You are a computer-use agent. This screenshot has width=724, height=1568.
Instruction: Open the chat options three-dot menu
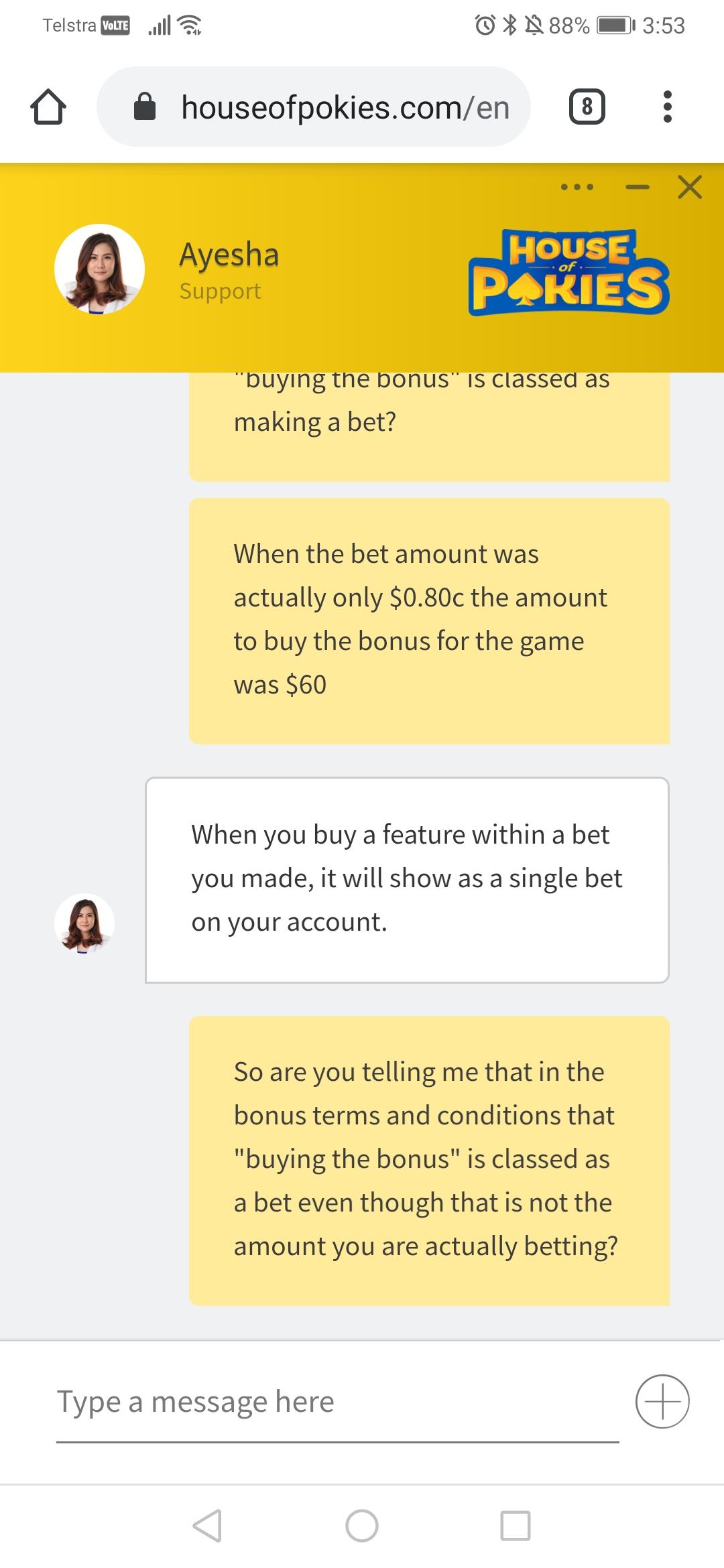577,187
